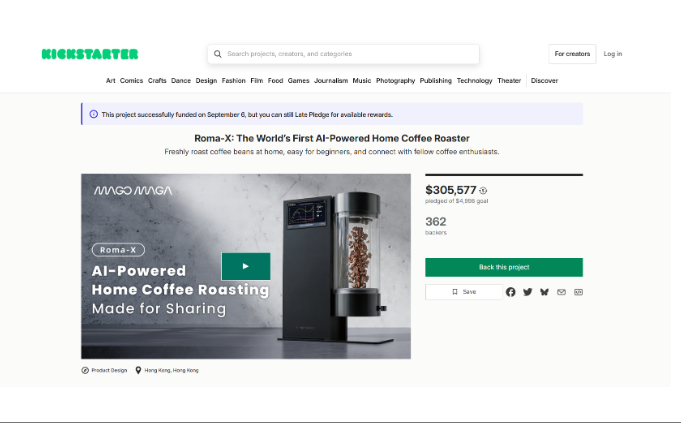Click the 'Freshly roast coffee beans' subtitle
Screen dimensions: 681x423
(332, 152)
